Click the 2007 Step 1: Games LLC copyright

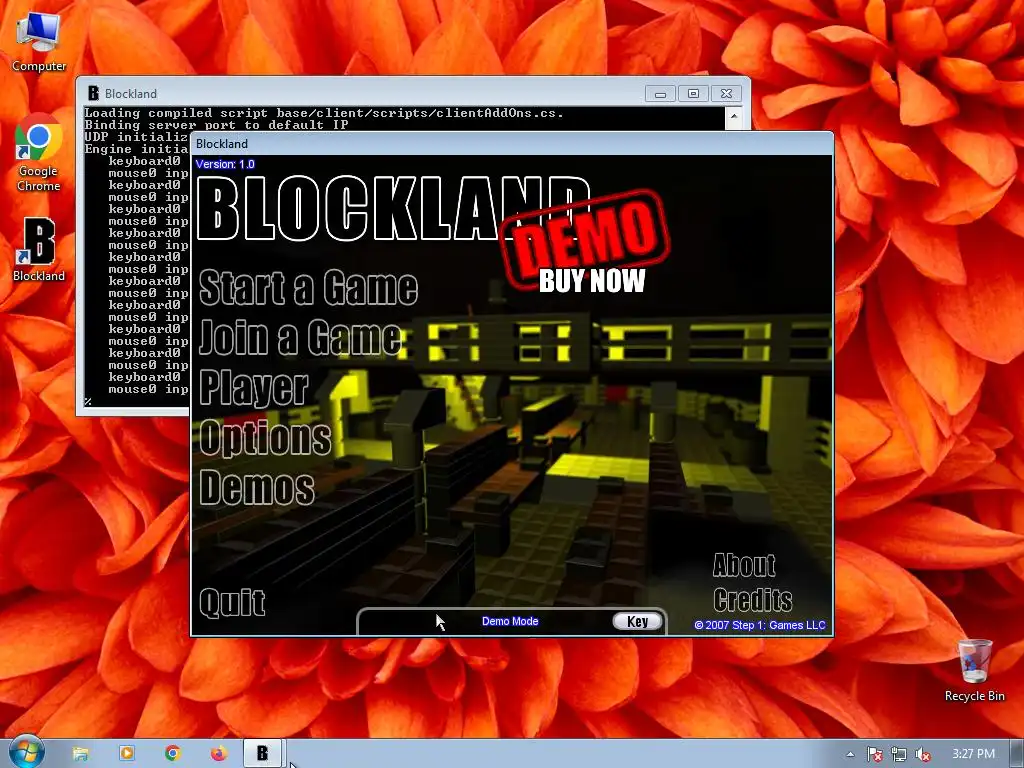point(760,625)
